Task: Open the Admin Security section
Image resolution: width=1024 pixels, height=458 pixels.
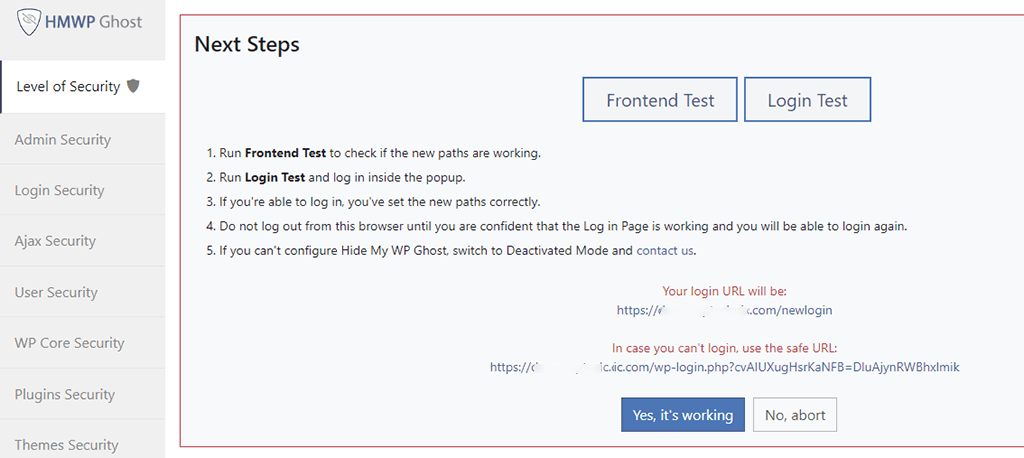Action: click(63, 140)
